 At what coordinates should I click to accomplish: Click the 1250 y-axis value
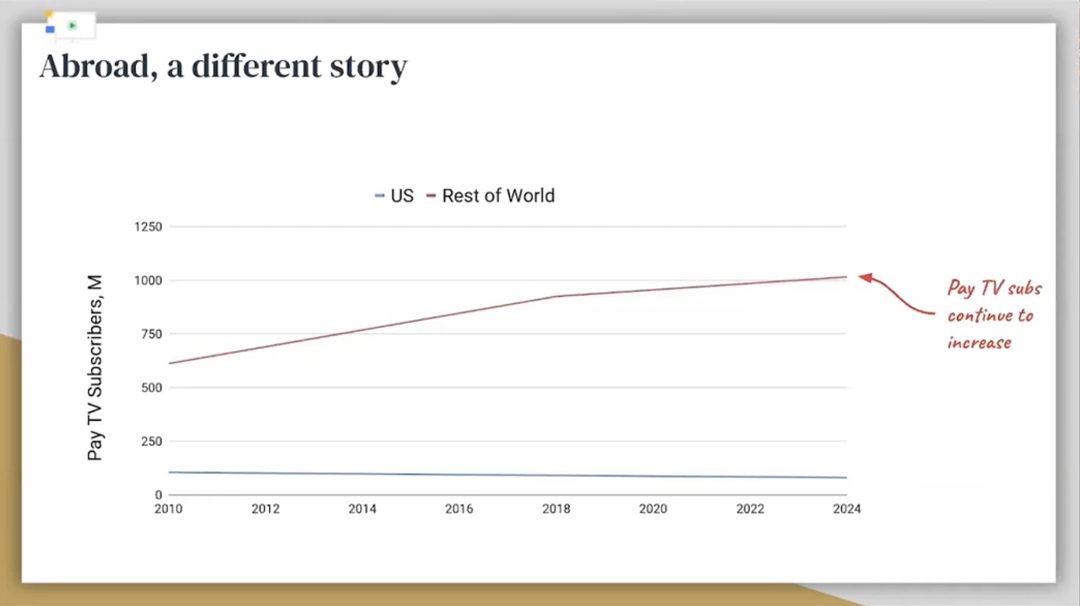click(147, 227)
